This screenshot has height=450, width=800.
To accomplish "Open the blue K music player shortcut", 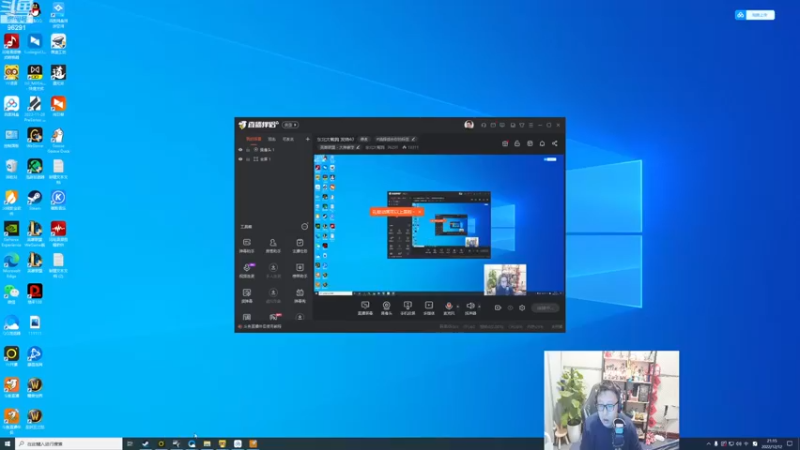I will coord(58,200).
